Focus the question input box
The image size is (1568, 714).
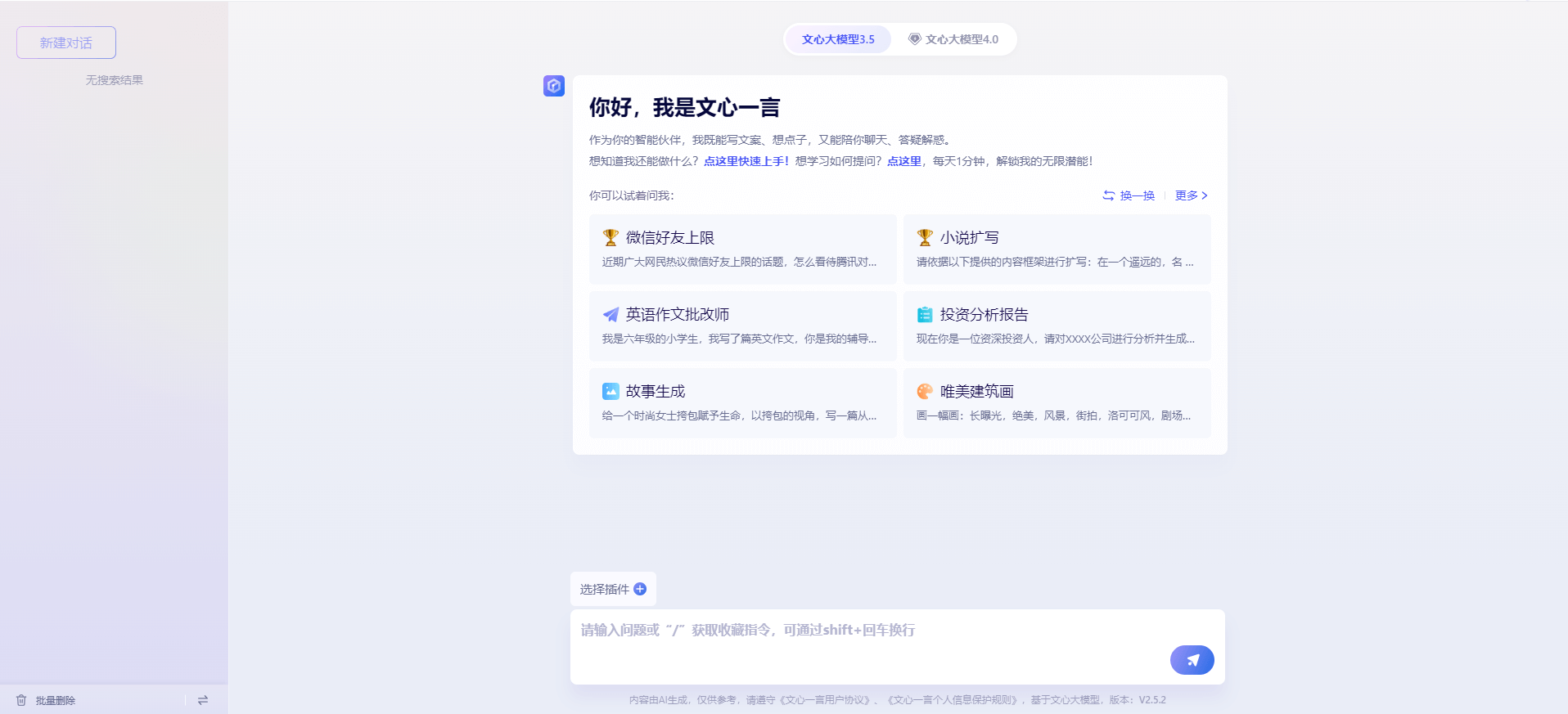click(898, 647)
